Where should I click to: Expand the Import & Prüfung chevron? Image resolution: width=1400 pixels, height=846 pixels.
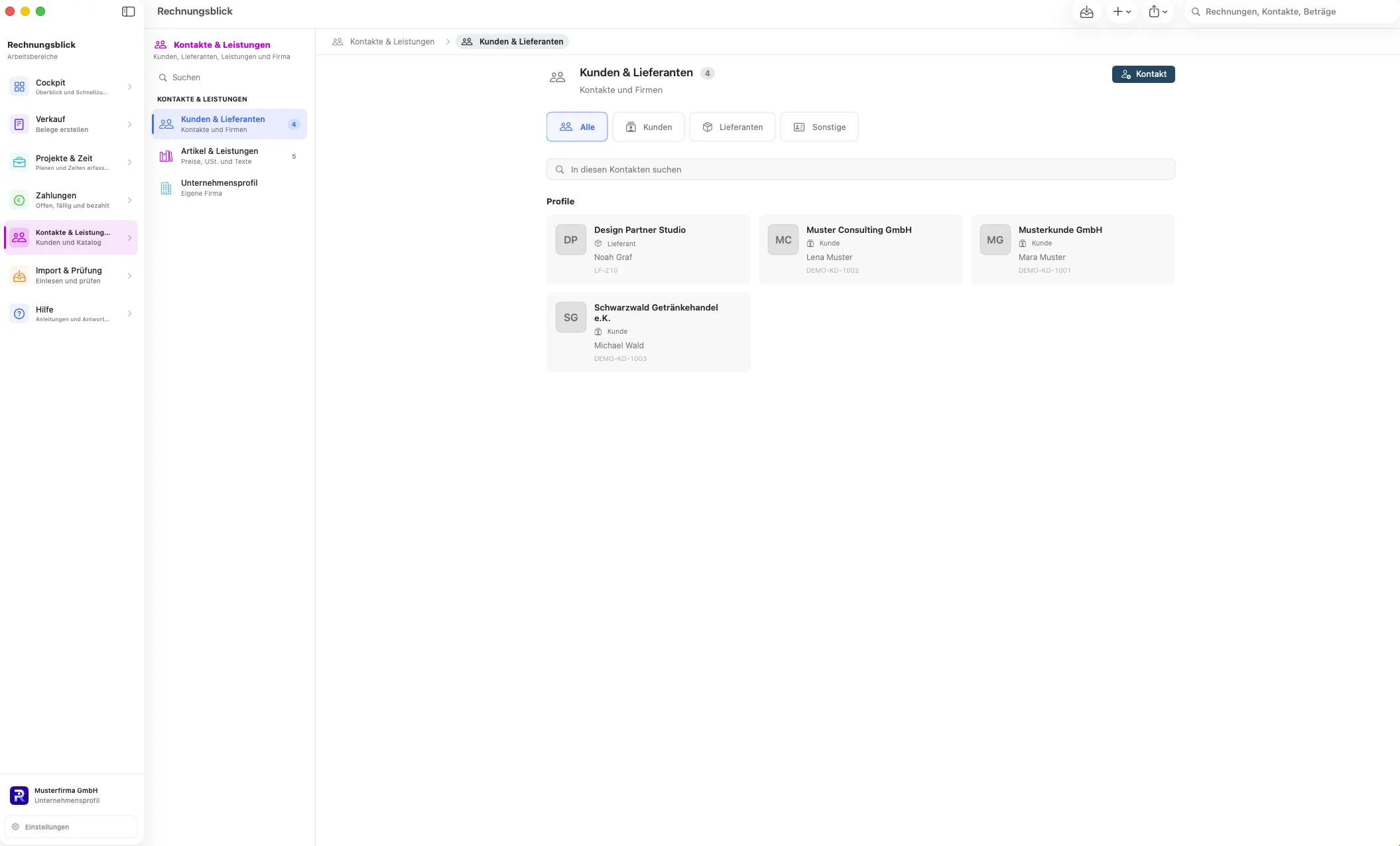[129, 275]
